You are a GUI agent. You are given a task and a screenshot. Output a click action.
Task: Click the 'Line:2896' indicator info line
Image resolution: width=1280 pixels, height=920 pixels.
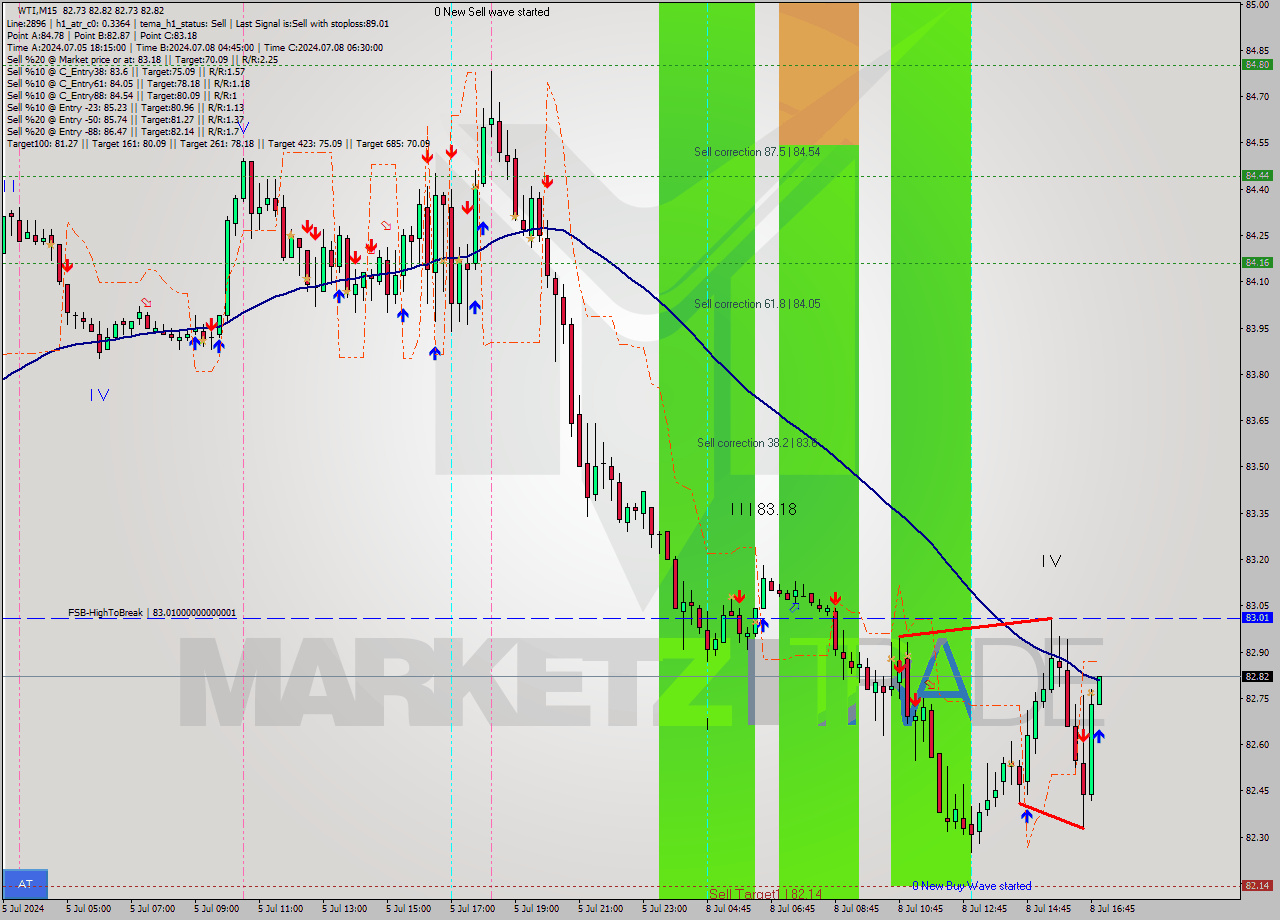click(198, 23)
